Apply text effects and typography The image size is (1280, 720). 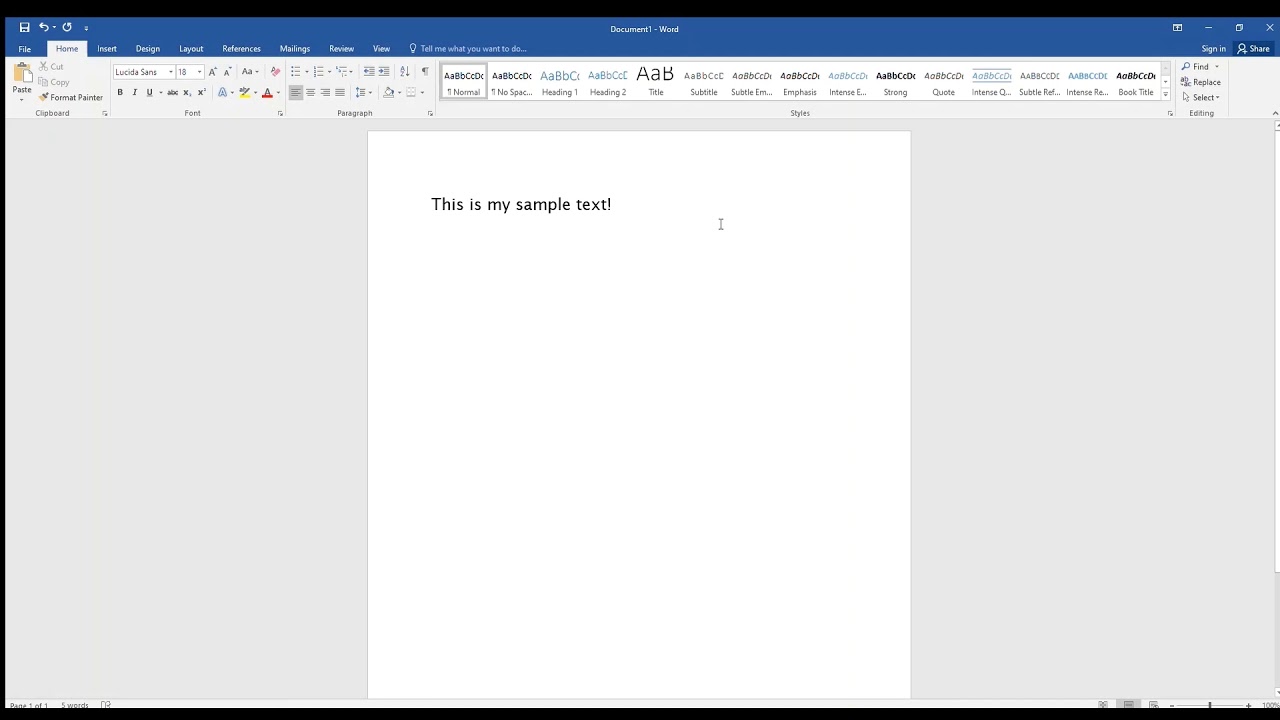223,93
